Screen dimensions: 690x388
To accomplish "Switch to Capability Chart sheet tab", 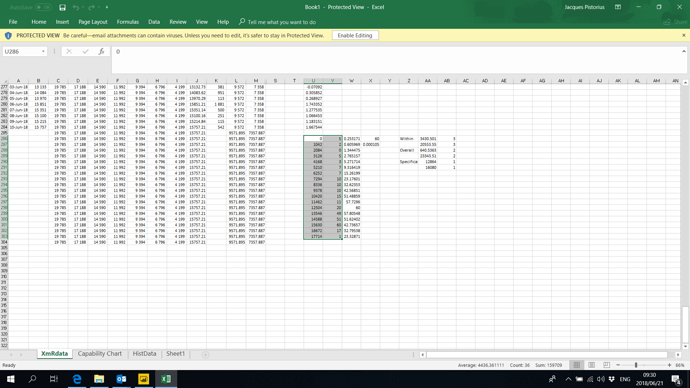I will pyautogui.click(x=99, y=354).
